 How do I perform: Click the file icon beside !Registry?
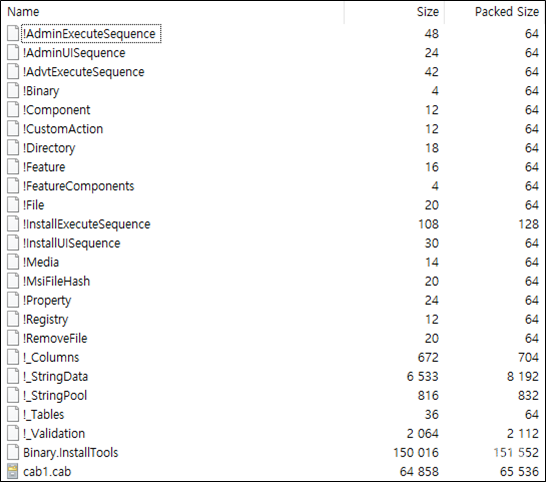(x=13, y=319)
